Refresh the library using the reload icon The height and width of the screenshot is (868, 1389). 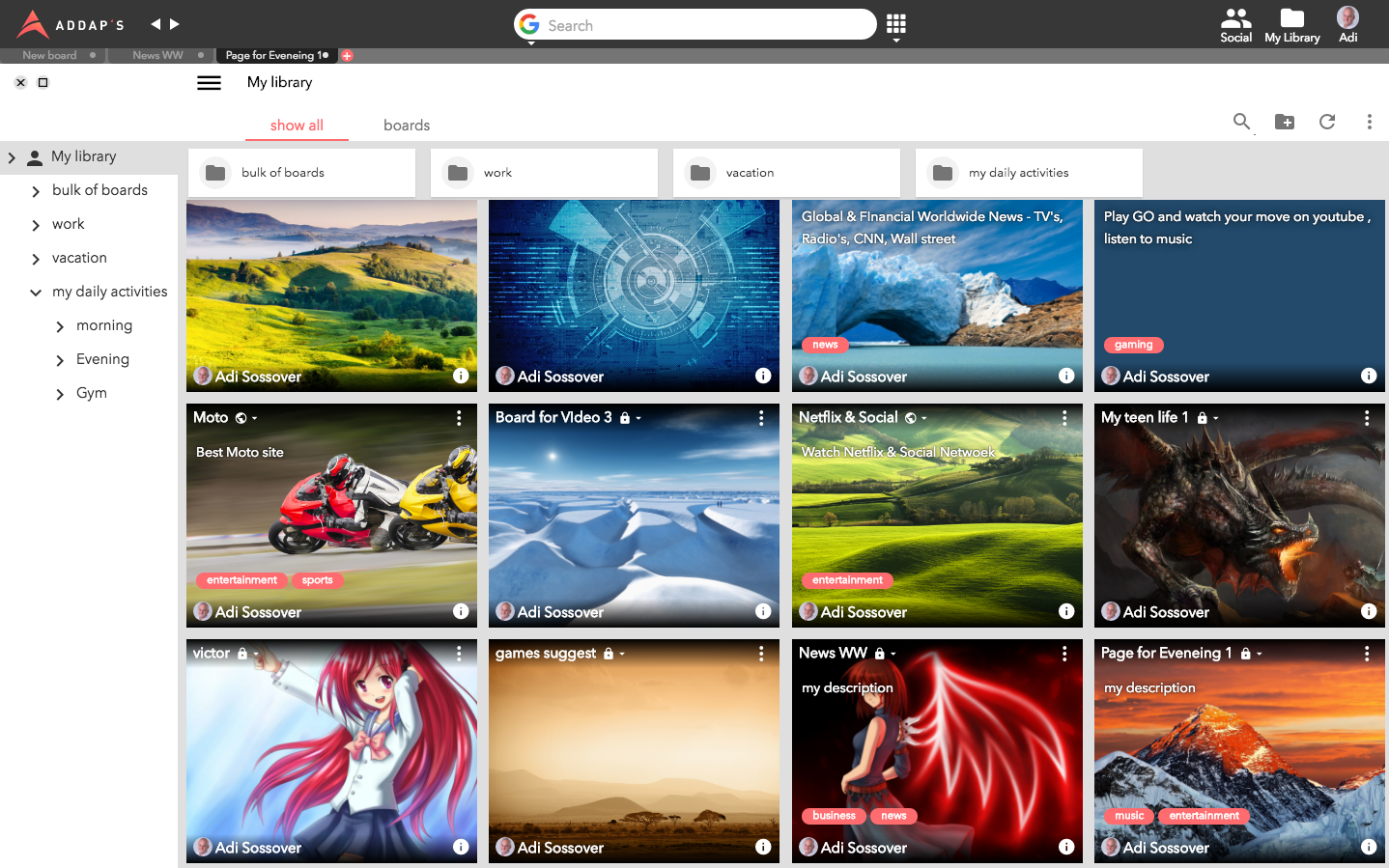pos(1327,123)
